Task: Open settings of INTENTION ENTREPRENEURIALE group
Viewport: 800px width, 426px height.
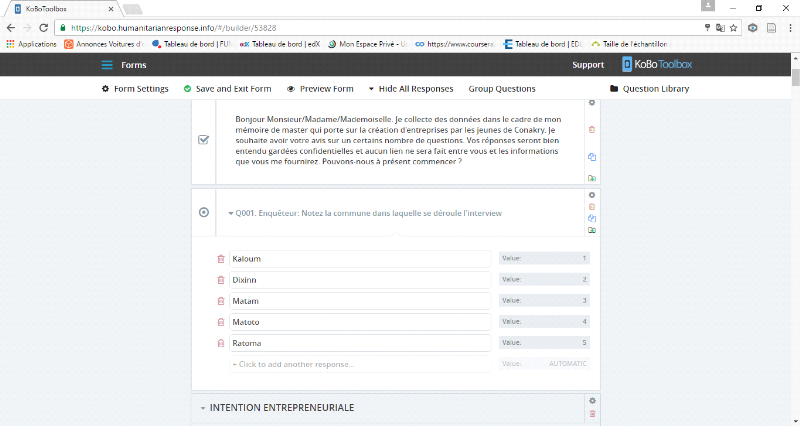Action: pos(592,400)
